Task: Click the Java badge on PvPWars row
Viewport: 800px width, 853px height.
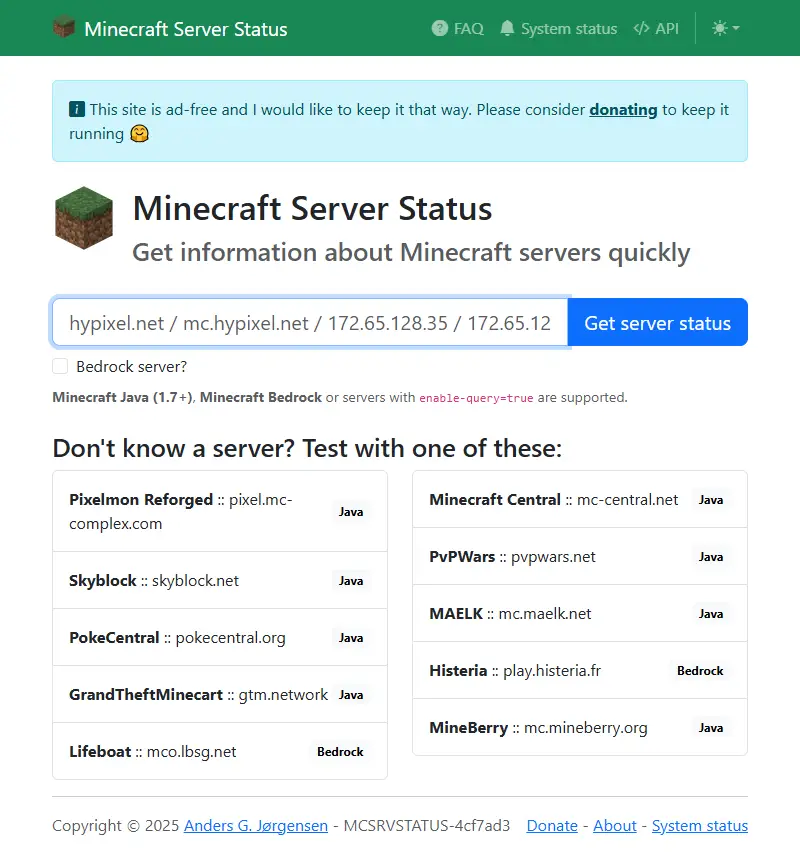Action: click(711, 557)
